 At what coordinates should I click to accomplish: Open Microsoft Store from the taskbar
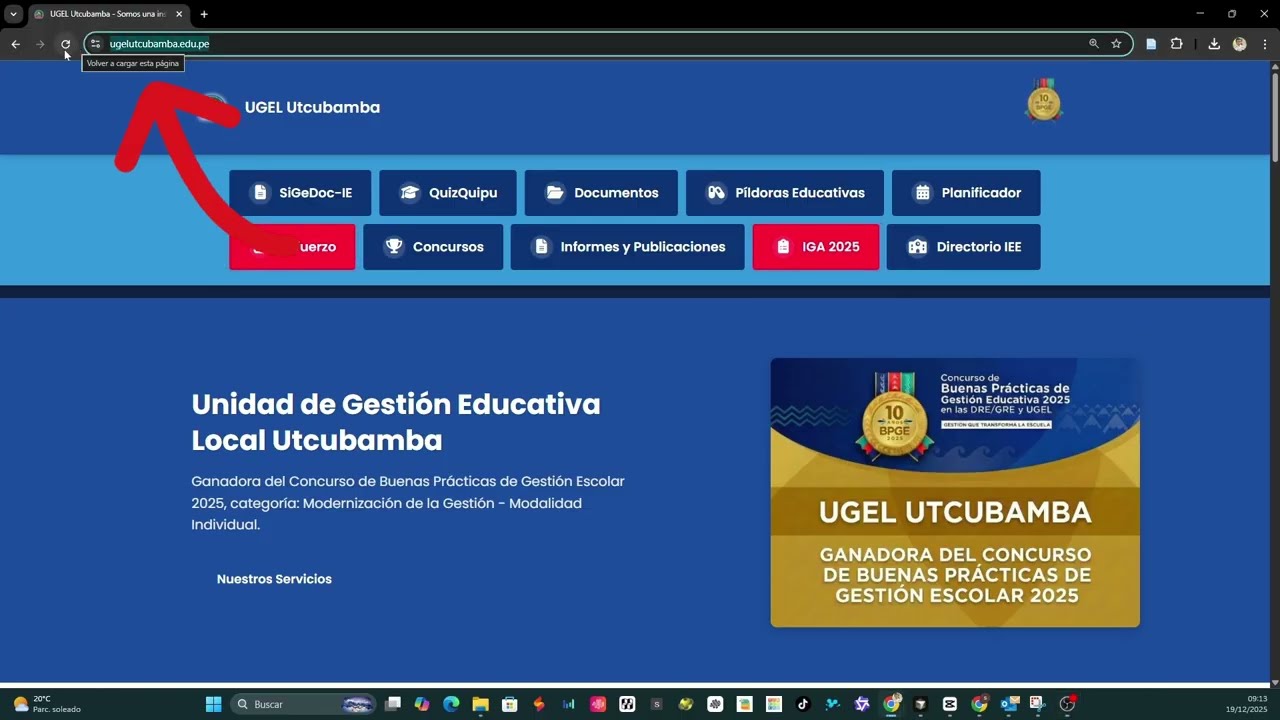coord(509,704)
